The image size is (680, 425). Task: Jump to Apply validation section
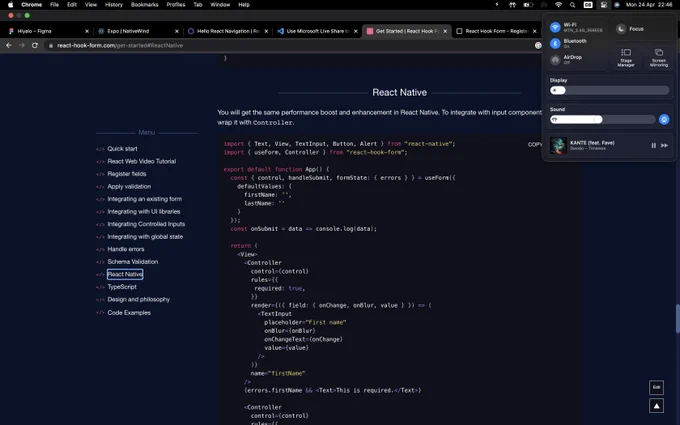pos(129,186)
